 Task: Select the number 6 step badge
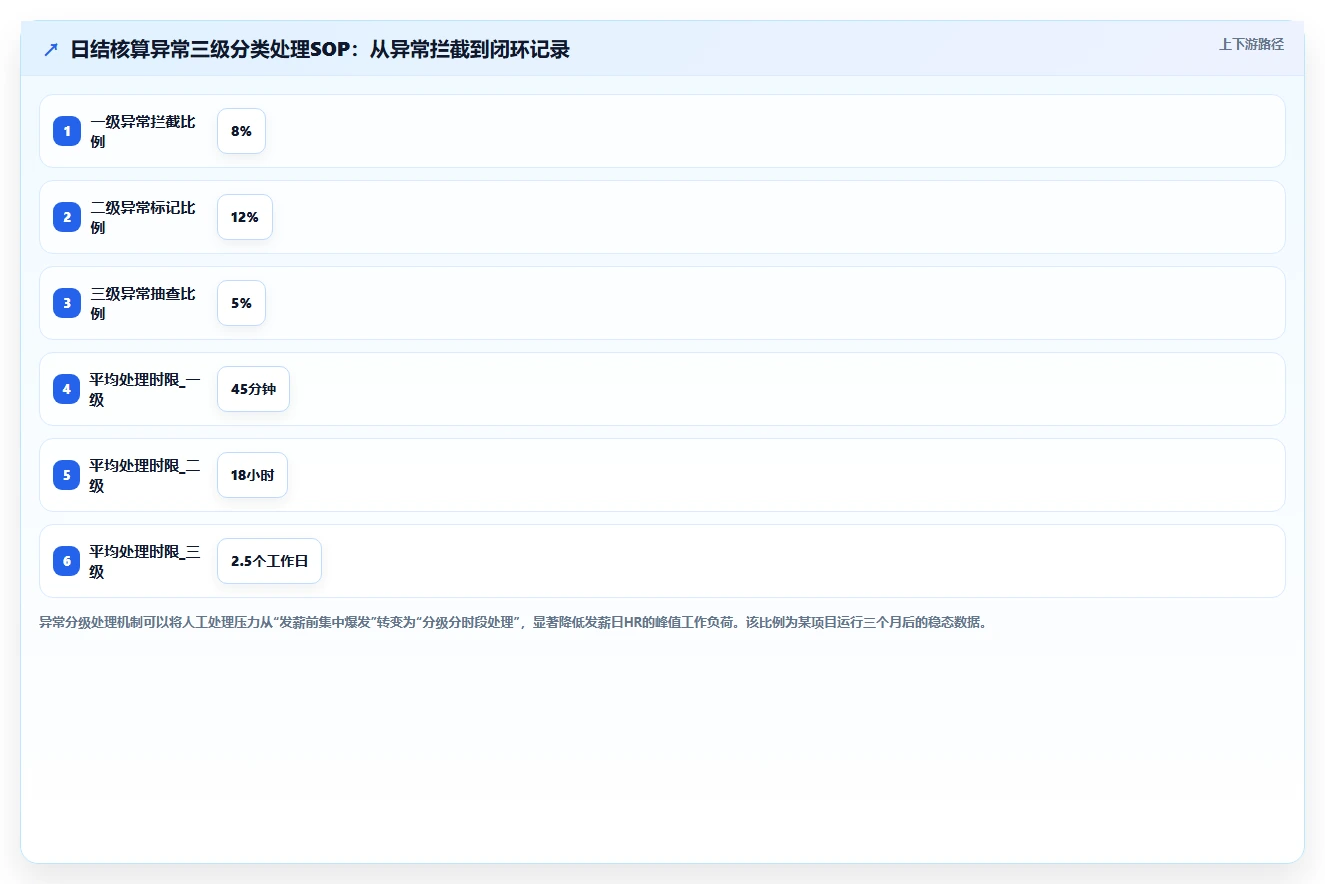coord(67,561)
